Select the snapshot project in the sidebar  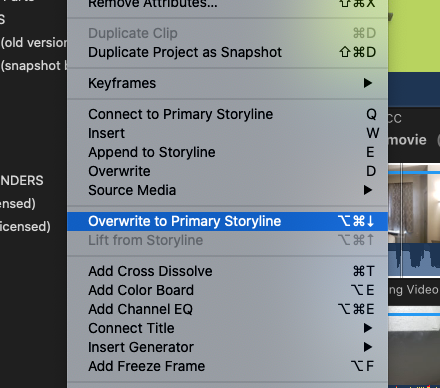[x=33, y=66]
